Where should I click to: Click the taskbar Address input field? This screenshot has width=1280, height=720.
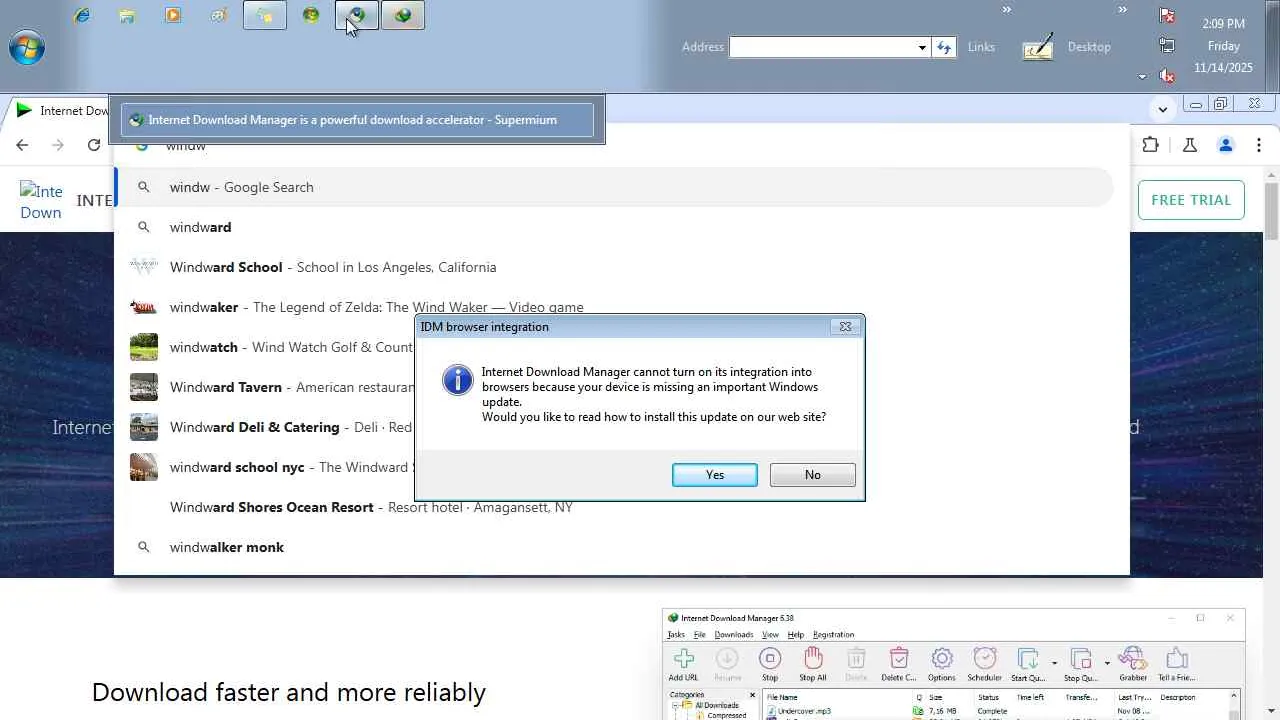822,47
